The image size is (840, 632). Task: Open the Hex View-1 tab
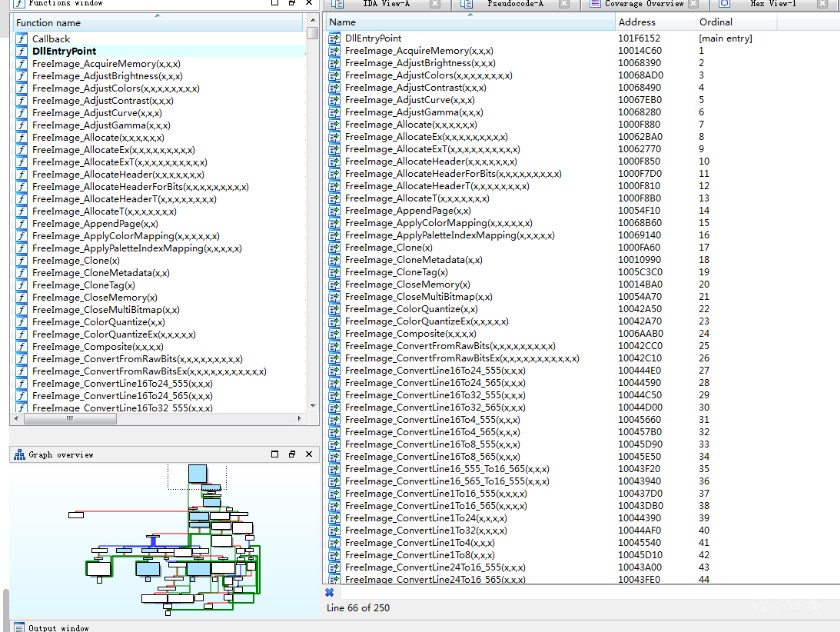coord(773,4)
